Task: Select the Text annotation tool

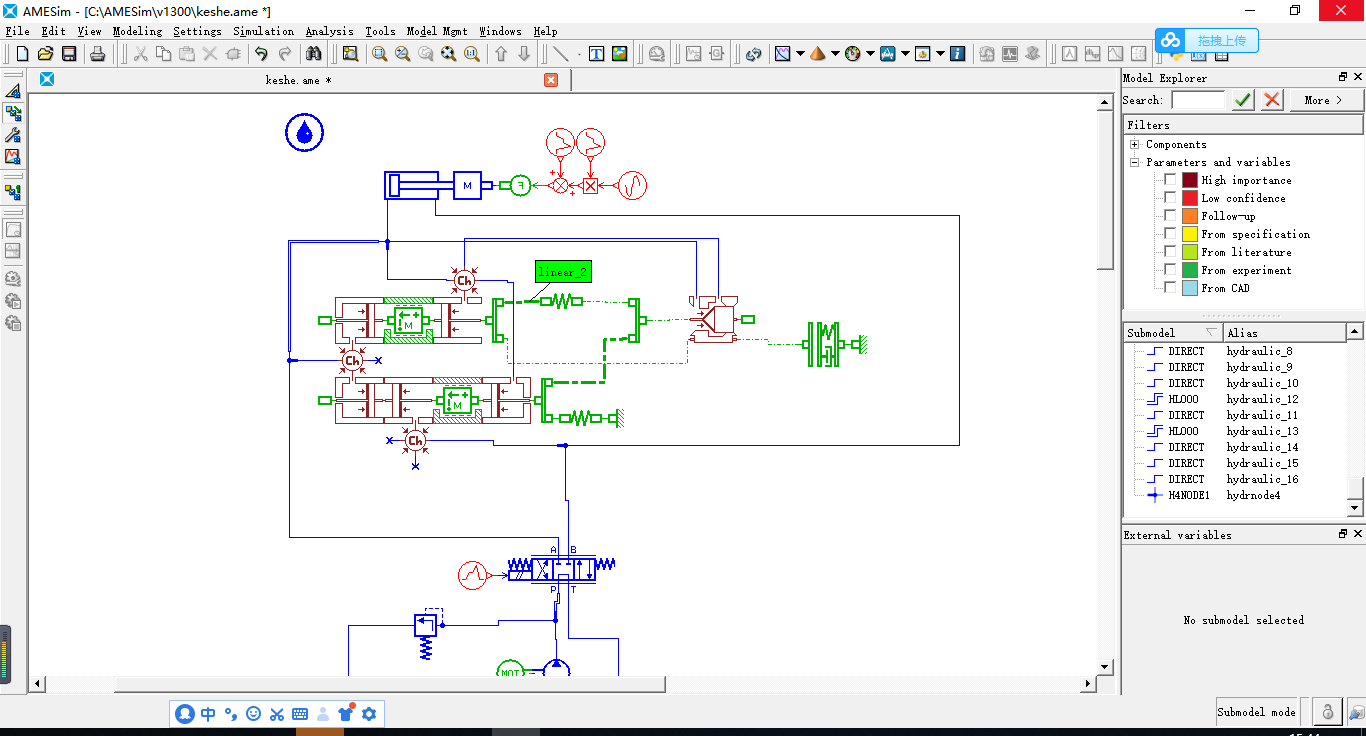Action: click(x=597, y=54)
